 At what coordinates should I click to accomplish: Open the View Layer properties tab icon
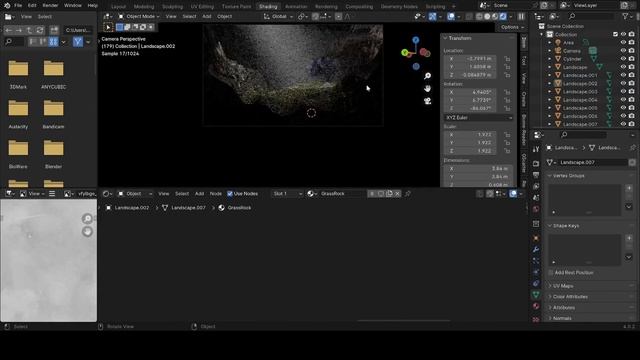point(536,187)
